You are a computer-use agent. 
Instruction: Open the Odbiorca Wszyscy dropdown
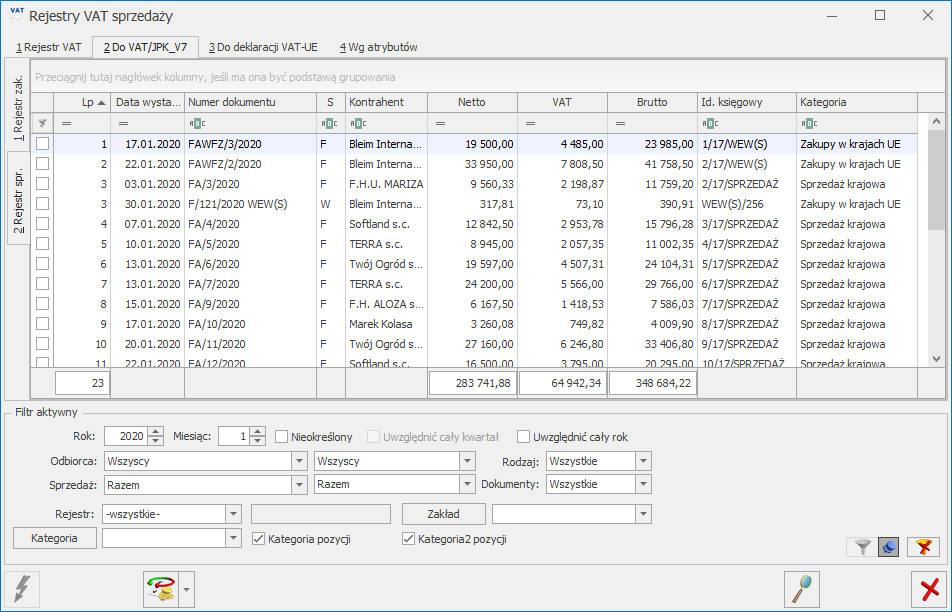(x=300, y=462)
